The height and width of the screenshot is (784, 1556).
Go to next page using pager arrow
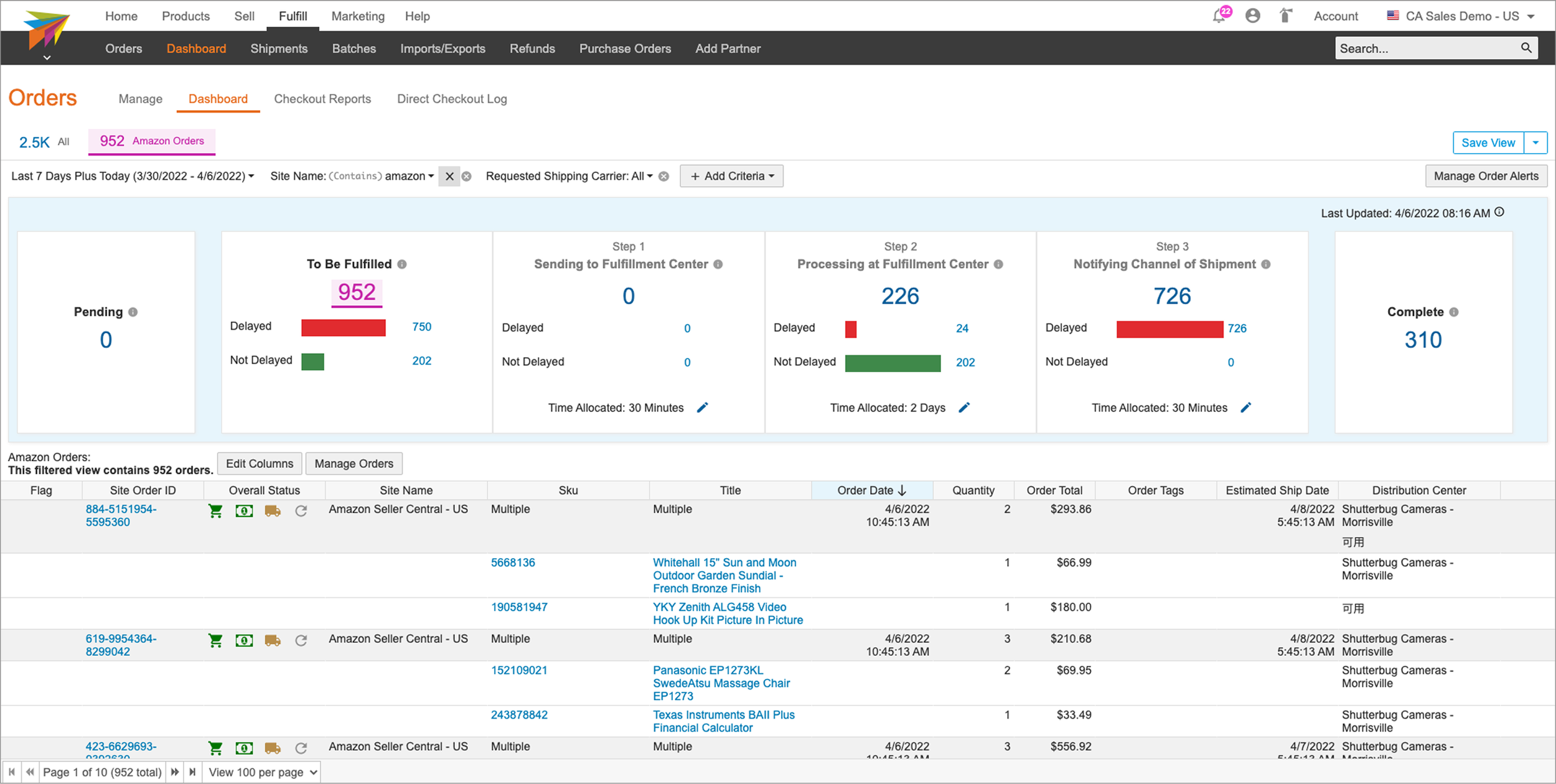click(175, 772)
